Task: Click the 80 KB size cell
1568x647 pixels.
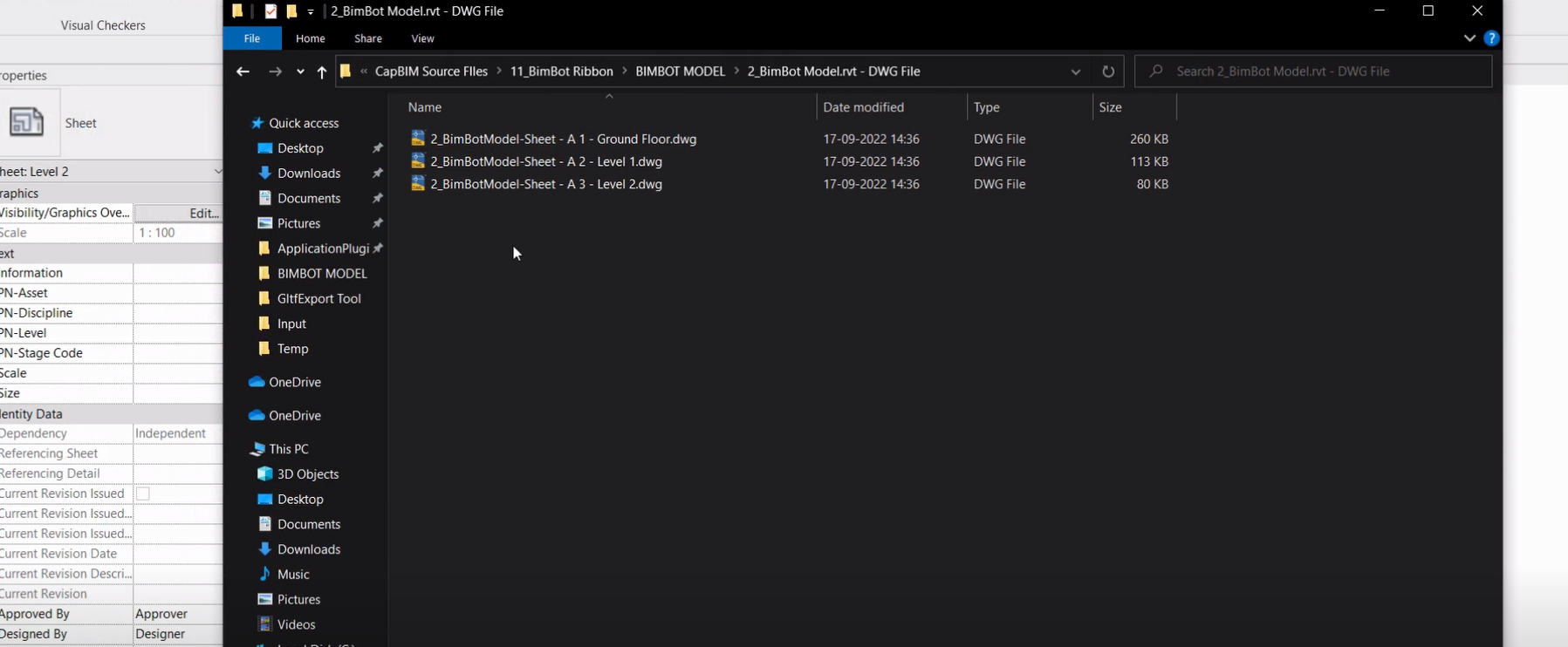Action: click(1152, 184)
